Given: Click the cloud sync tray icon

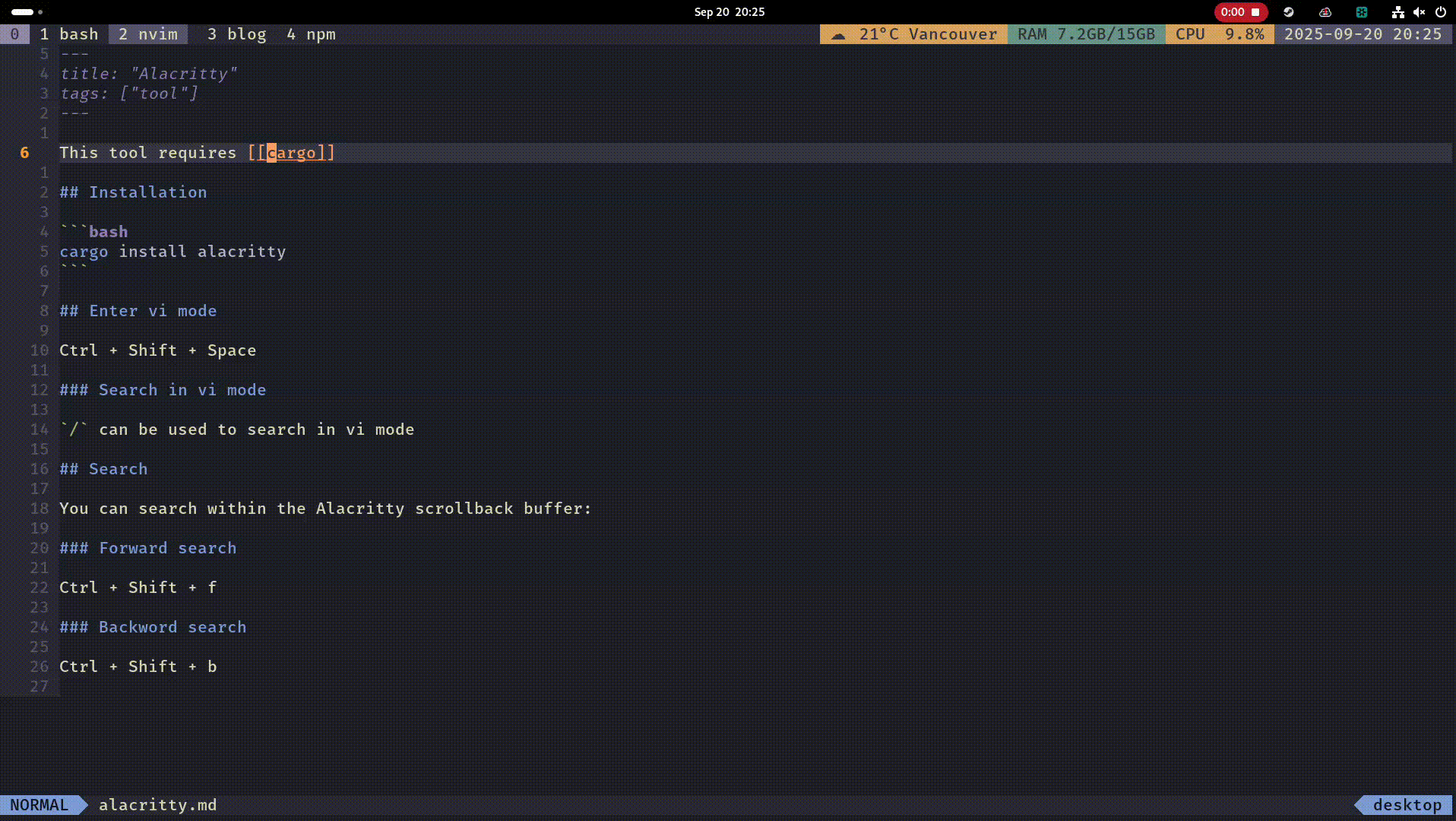Looking at the screenshot, I should pyautogui.click(x=1325, y=12).
